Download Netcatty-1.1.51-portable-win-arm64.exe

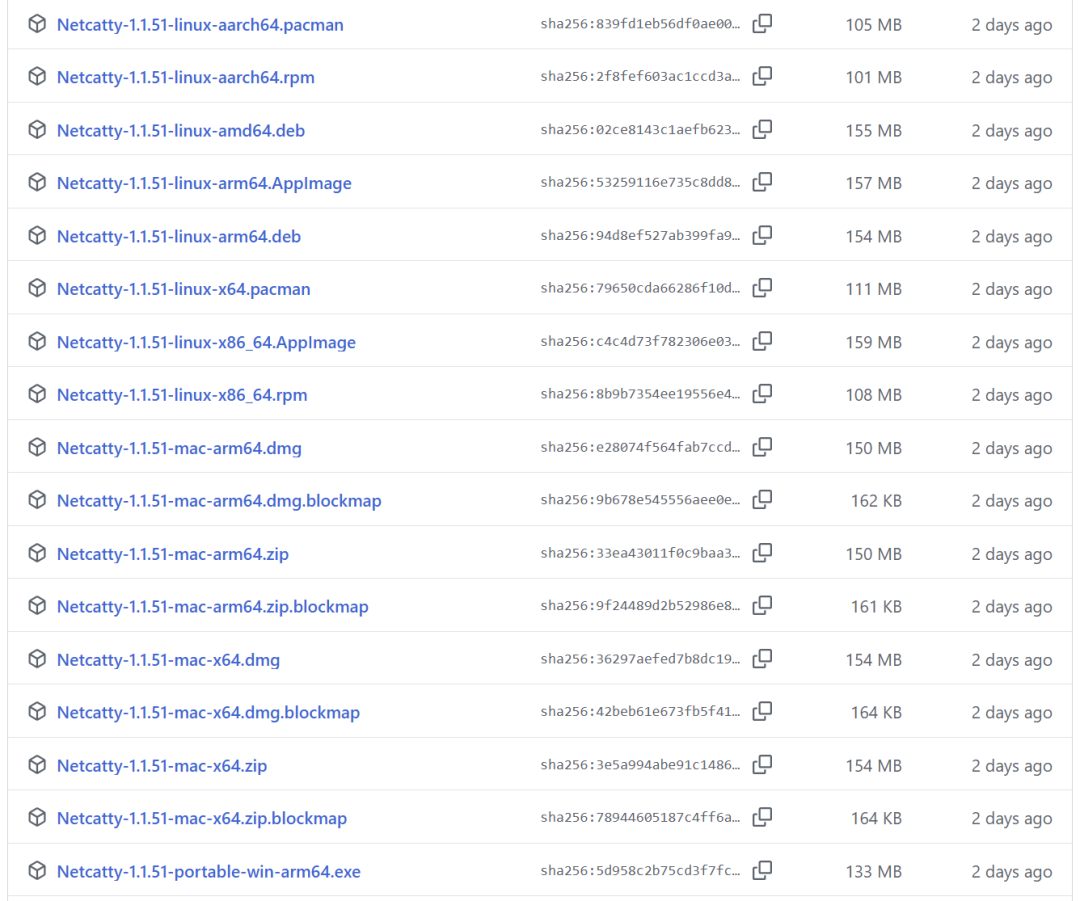pyautogui.click(x=209, y=871)
